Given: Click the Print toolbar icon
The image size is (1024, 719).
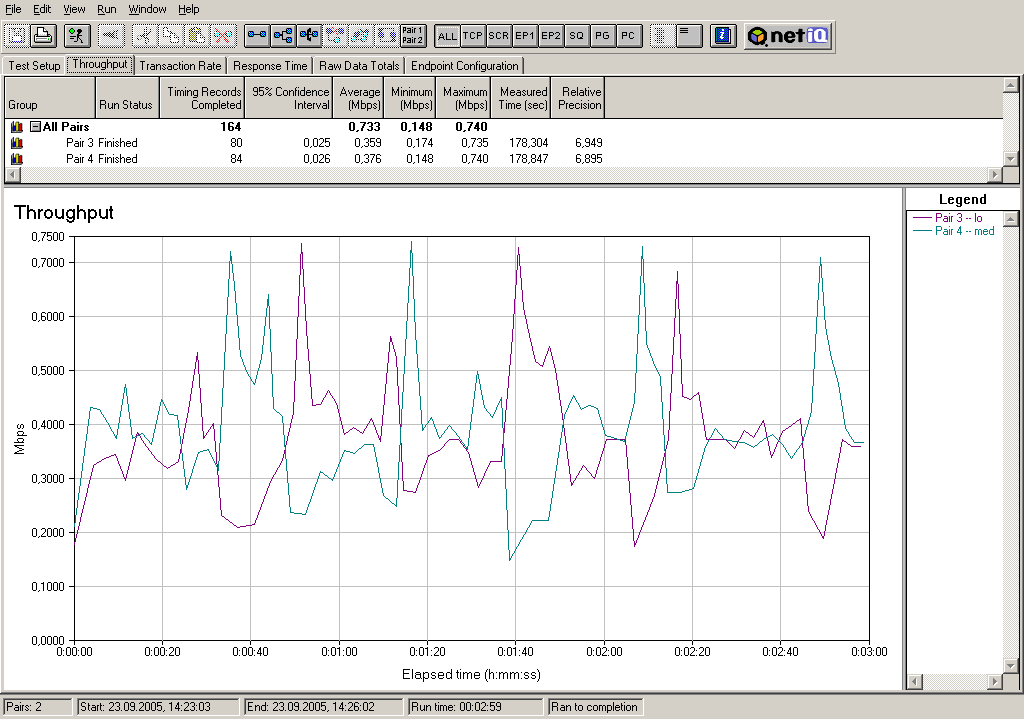Looking at the screenshot, I should [x=43, y=36].
